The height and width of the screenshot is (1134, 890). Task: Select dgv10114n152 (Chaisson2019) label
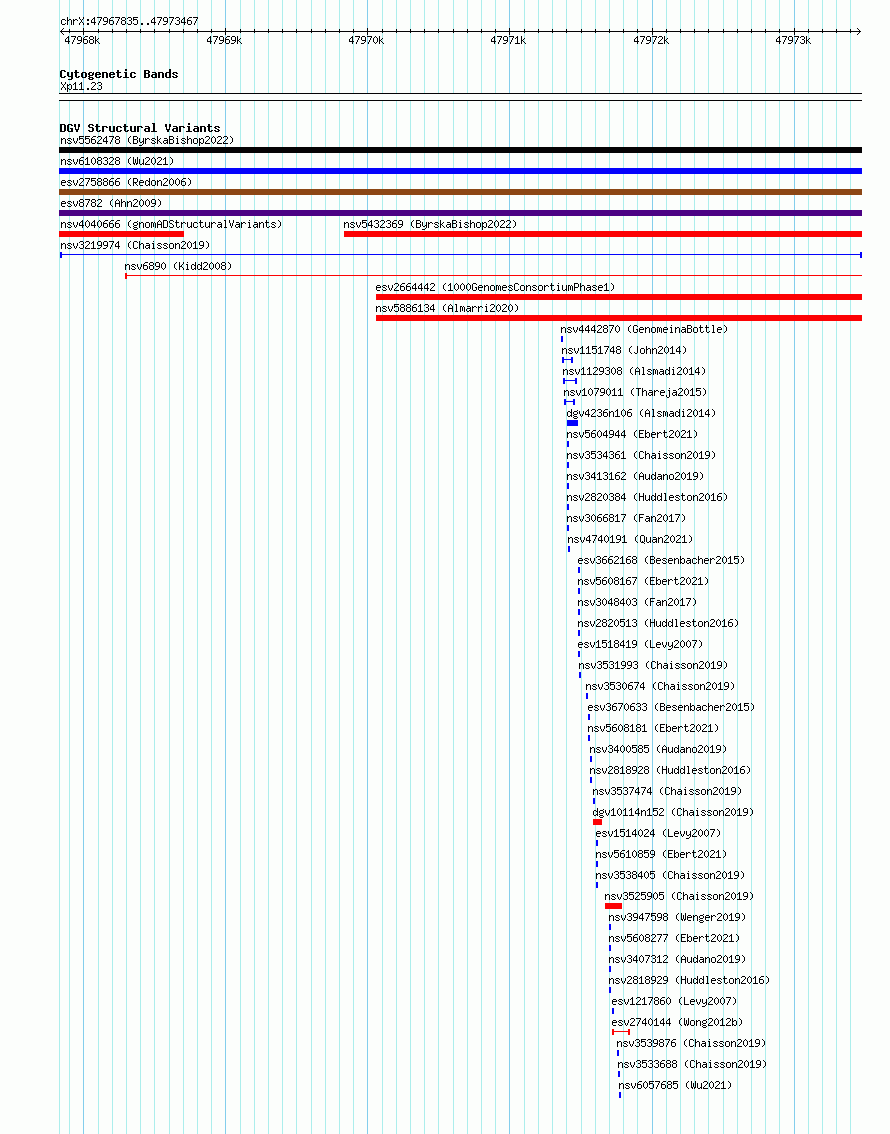tap(673, 811)
